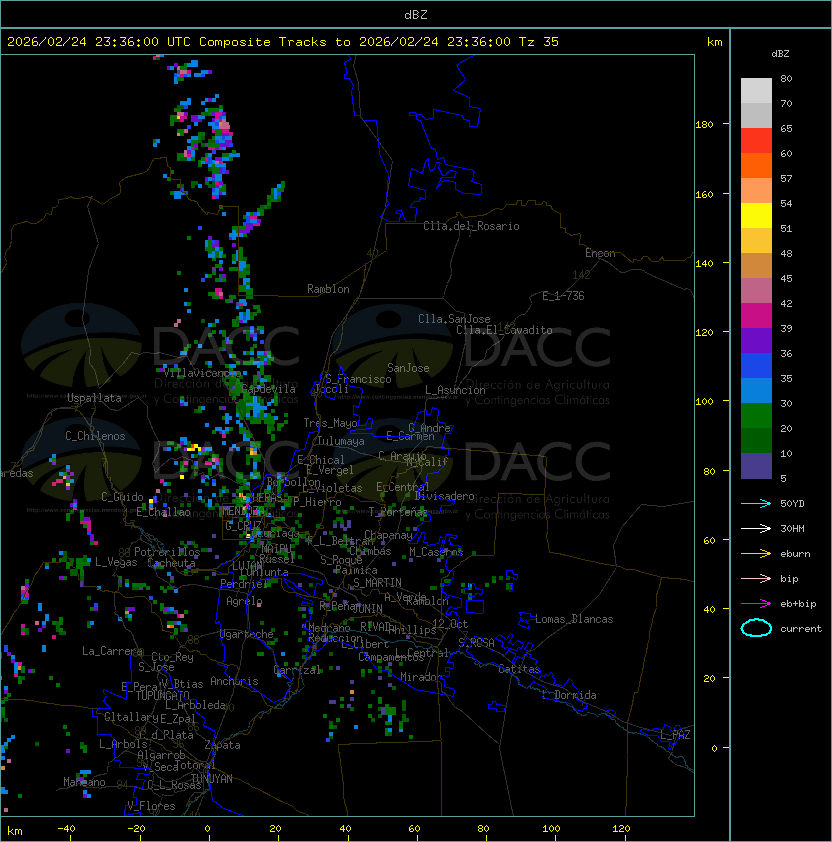
Task: Click the 'Composite Tracks' header text
Action: (x=263, y=42)
